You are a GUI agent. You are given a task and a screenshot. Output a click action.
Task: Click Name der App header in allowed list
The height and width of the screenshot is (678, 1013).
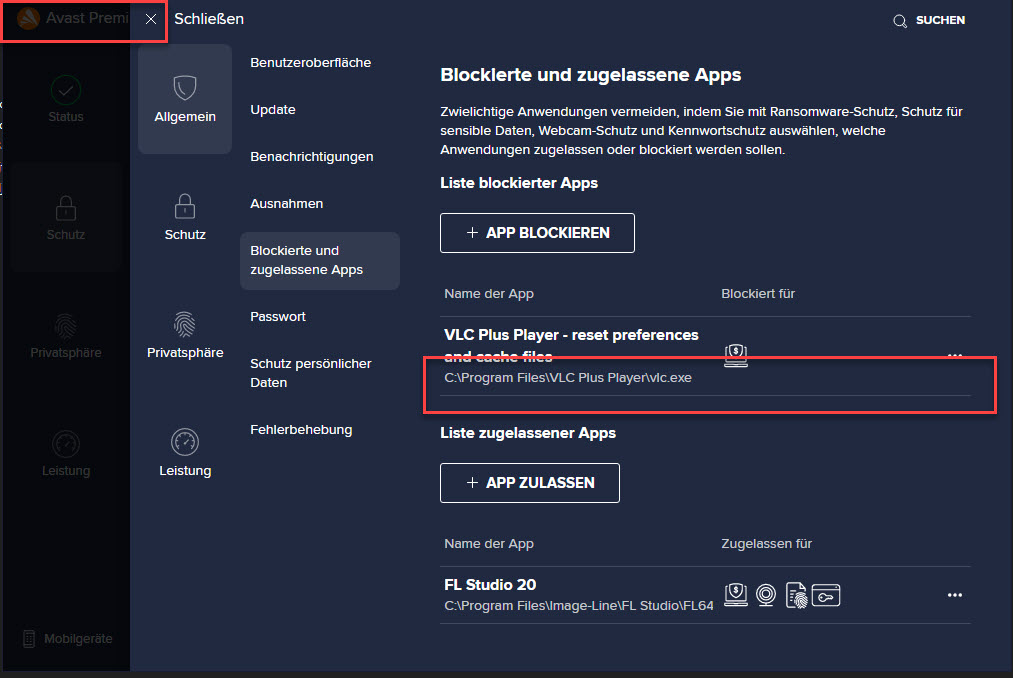(x=489, y=544)
